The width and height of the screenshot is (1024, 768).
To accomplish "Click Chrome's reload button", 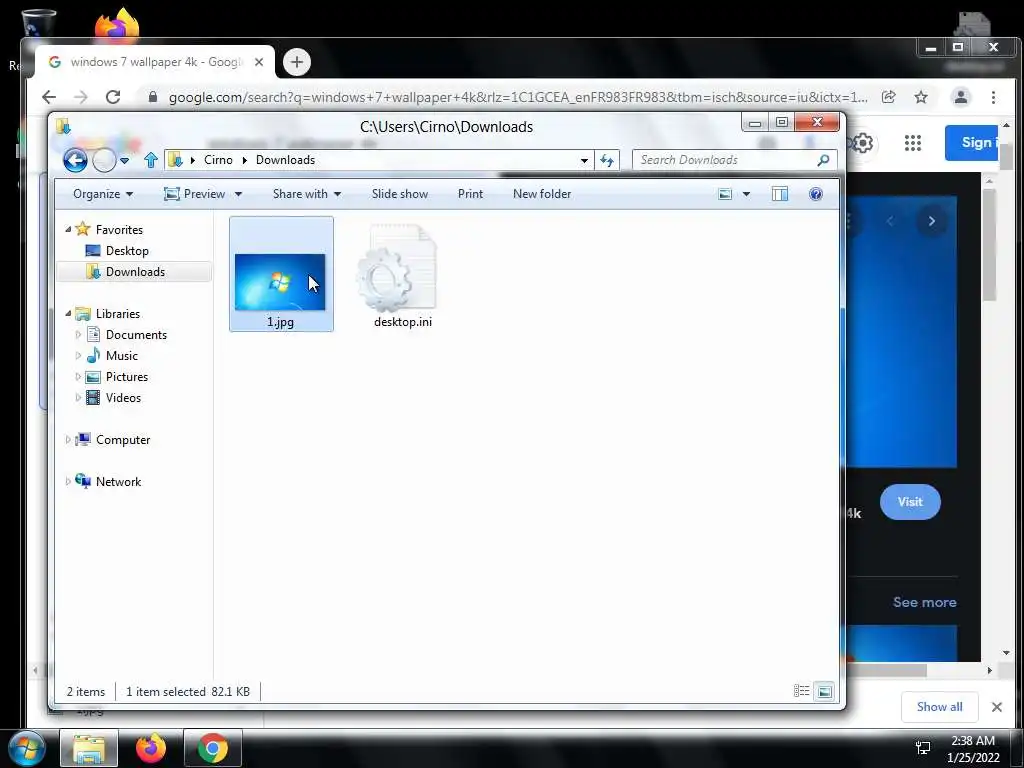I will (x=113, y=97).
